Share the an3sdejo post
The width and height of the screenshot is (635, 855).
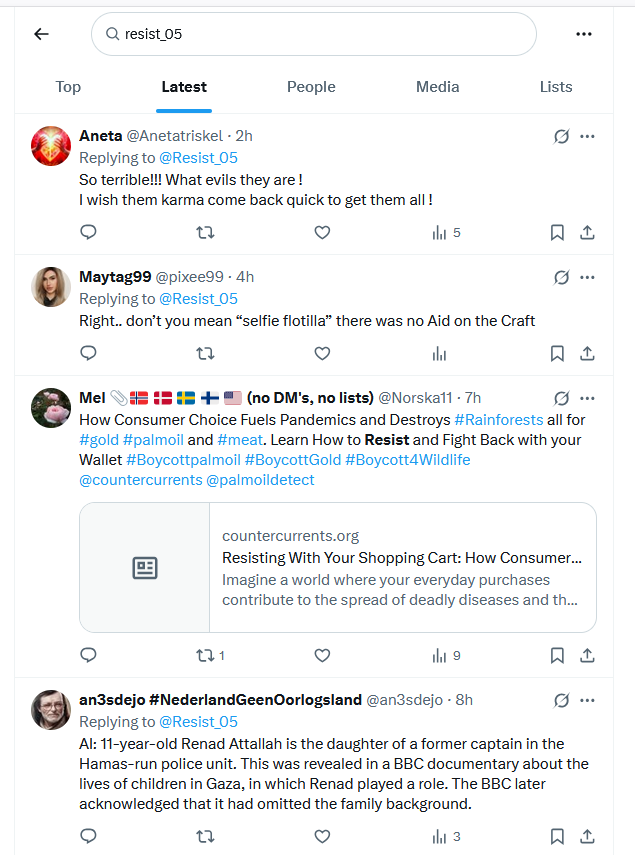point(588,836)
